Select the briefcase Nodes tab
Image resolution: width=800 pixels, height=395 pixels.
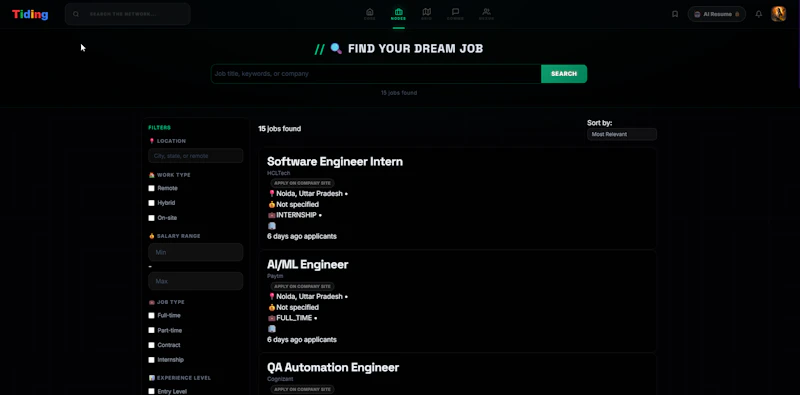point(398,14)
